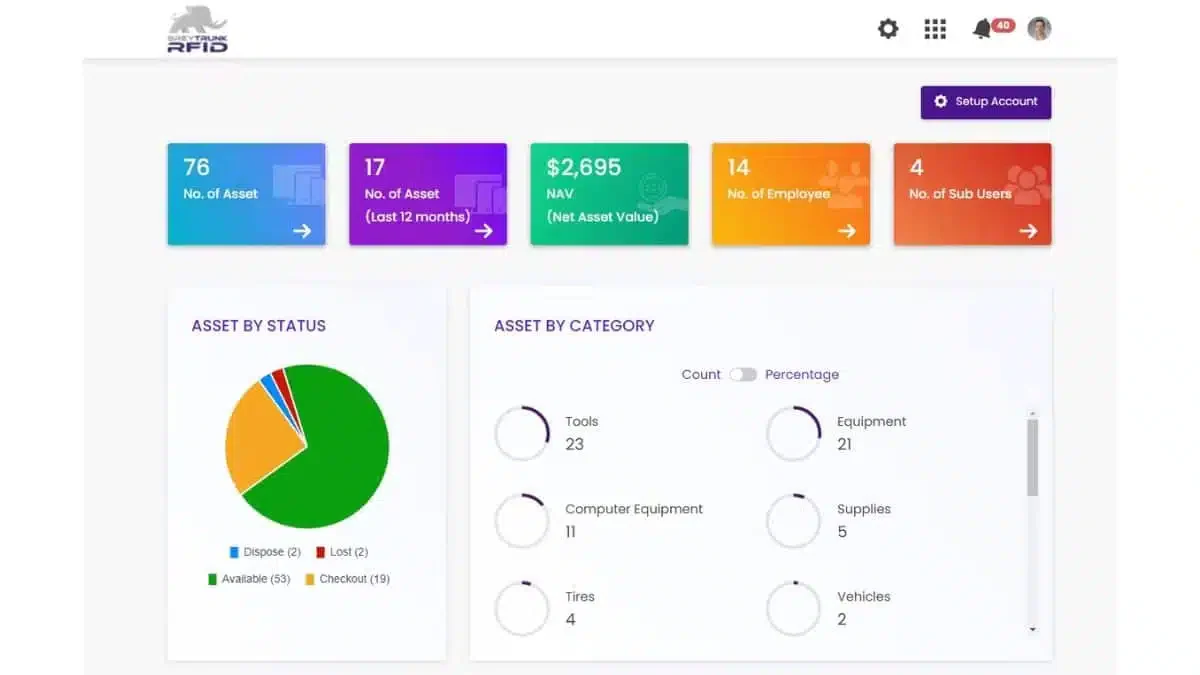This screenshot has width=1200, height=675.
Task: Open the apps grid menu
Action: pos(935,29)
